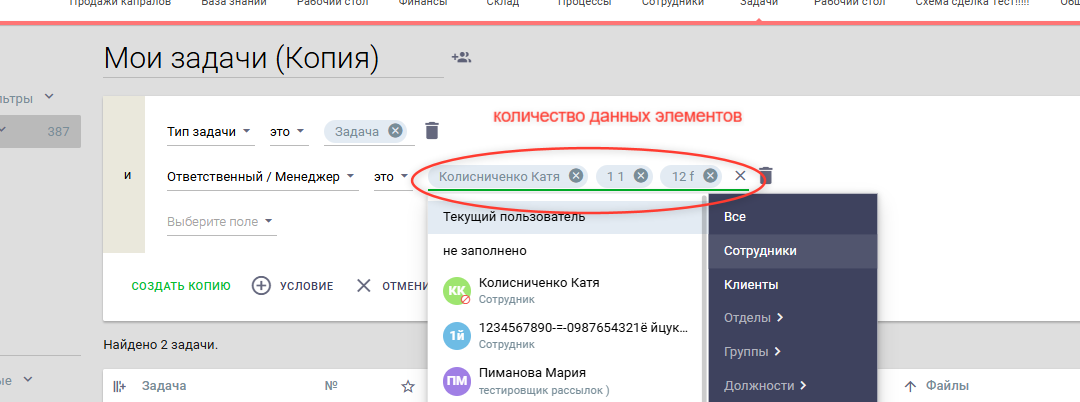Image resolution: width=1080 pixels, height=402 pixels.
Task: Select Текущий пользователь from the list
Action: pyautogui.click(x=514, y=217)
